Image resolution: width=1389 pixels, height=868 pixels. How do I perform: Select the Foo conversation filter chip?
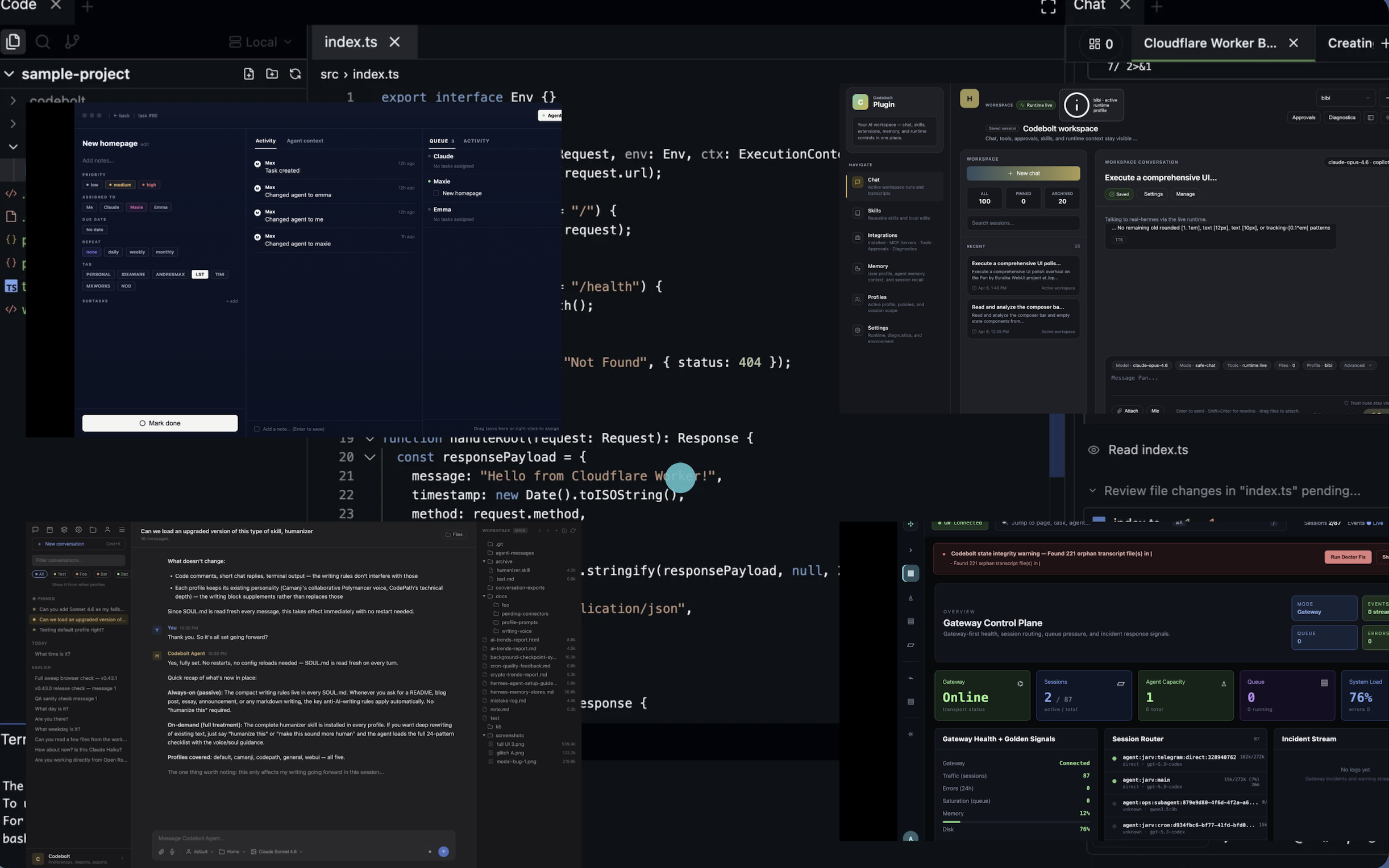81,574
